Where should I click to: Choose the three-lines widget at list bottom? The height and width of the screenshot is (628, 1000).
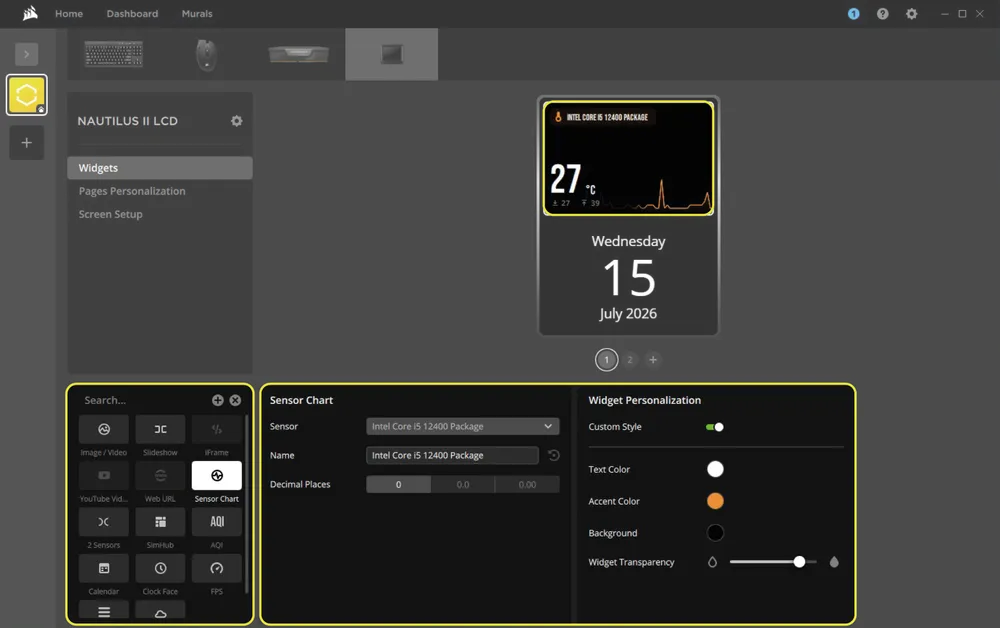point(104,610)
